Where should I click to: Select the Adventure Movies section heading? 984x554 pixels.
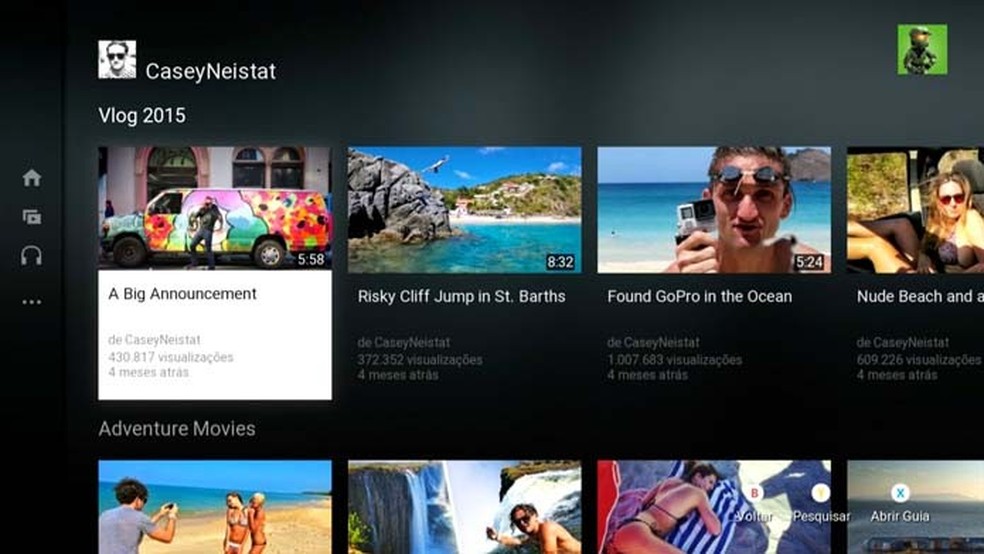[x=177, y=429]
